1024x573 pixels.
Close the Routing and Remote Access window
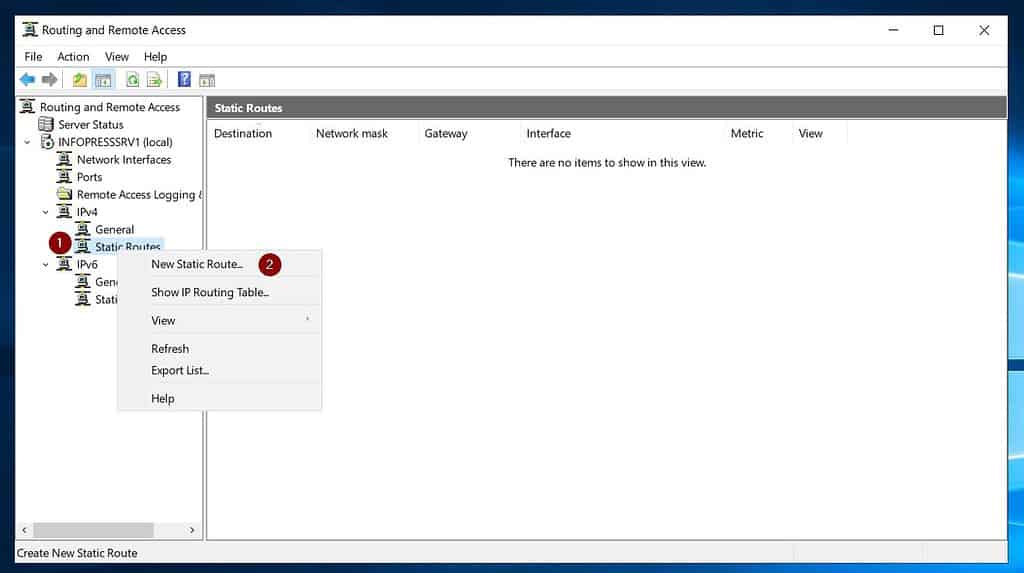pyautogui.click(x=984, y=30)
